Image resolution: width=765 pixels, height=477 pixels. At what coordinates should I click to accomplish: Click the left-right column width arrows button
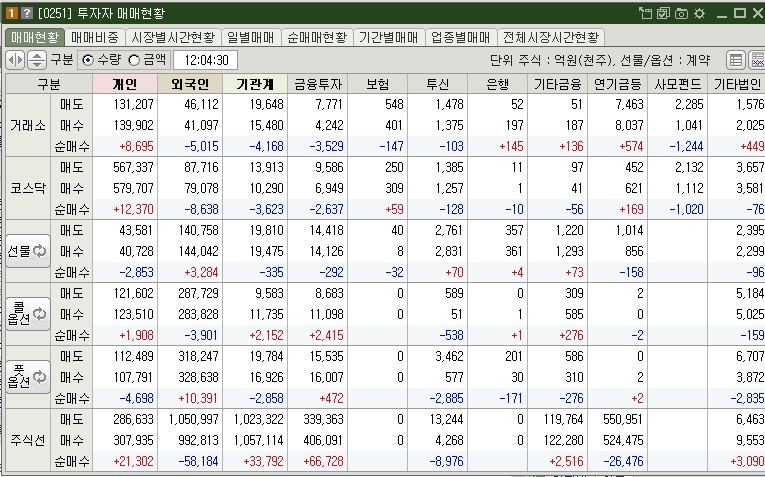point(15,60)
